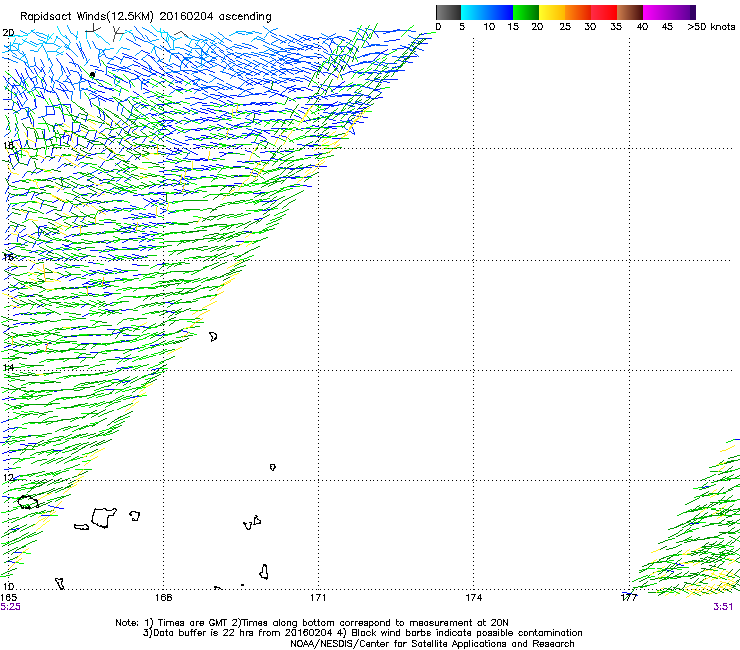Viewport: 740px width, 650px height.
Task: Click the longitude label '174'
Action: 473,598
